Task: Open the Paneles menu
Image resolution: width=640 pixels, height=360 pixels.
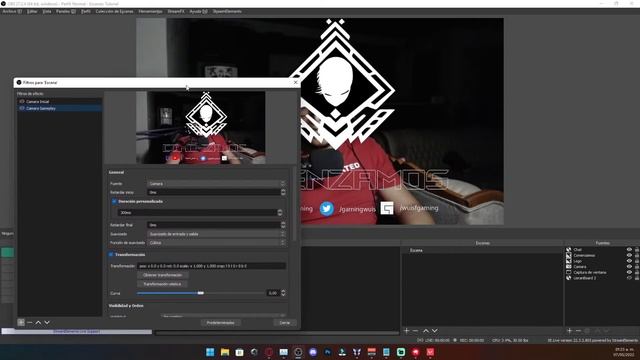Action: (x=66, y=11)
